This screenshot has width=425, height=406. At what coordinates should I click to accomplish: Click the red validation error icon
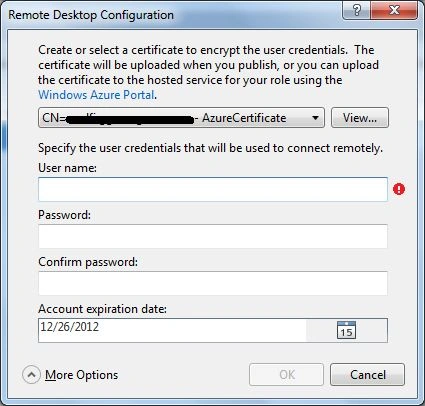(399, 189)
